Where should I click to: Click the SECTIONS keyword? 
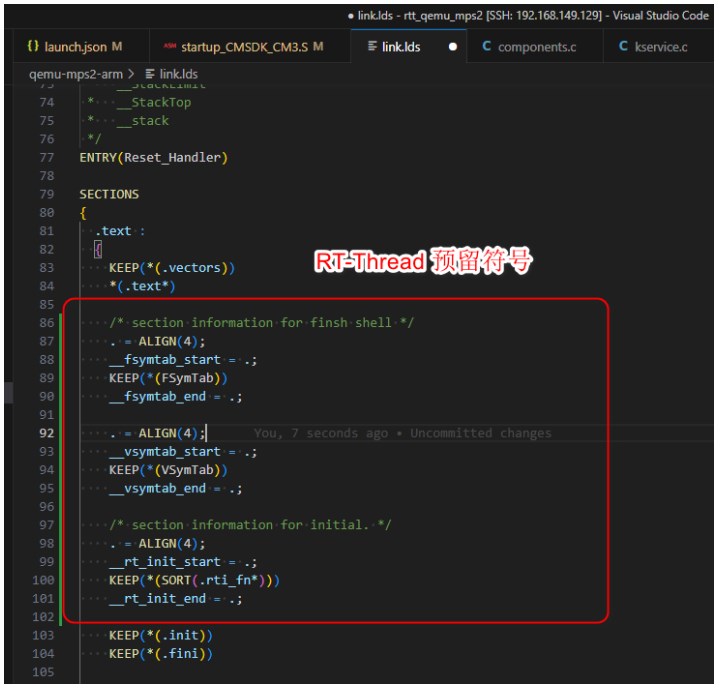(x=109, y=194)
